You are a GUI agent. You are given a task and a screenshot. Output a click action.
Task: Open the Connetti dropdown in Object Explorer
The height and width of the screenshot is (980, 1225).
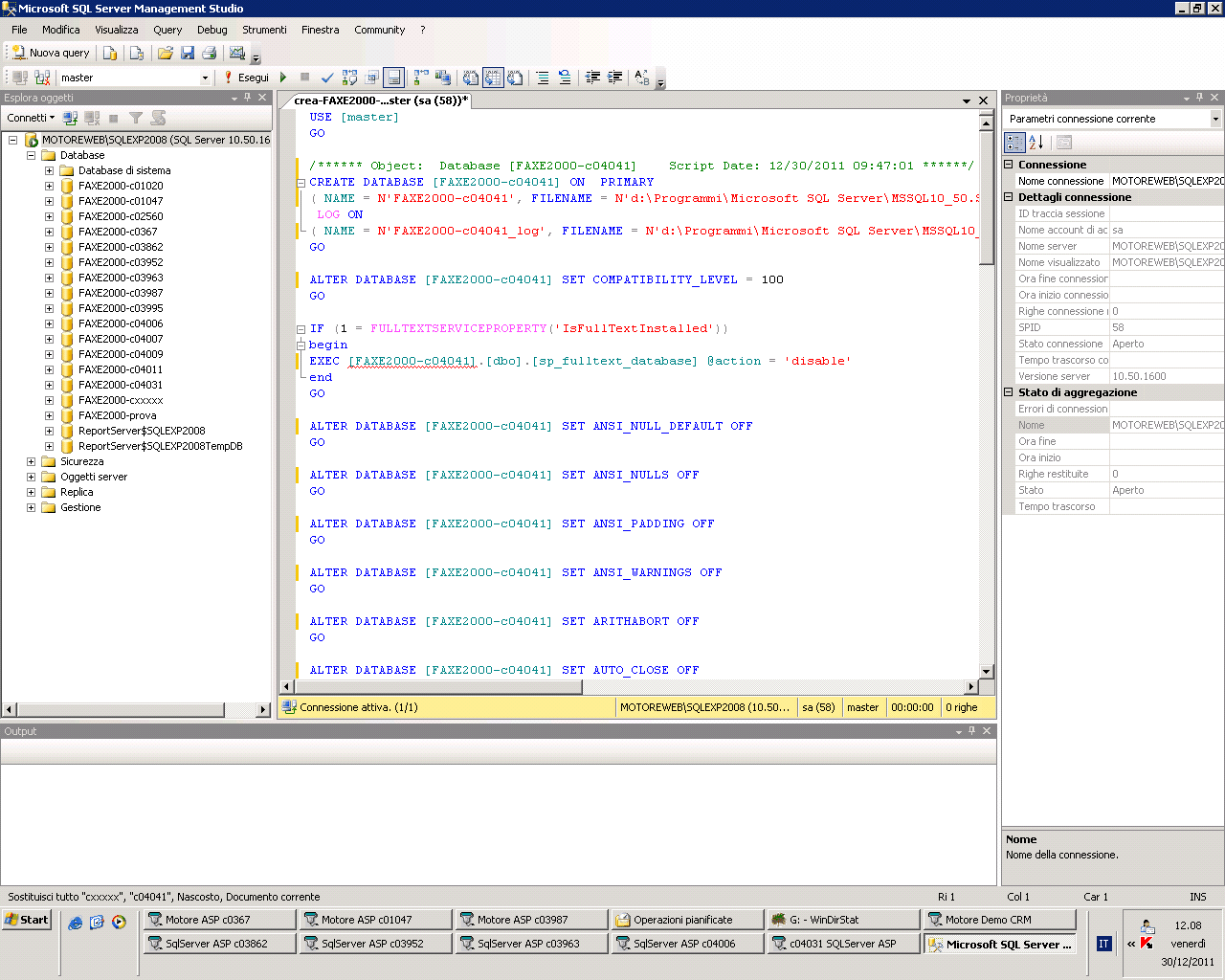[x=31, y=118]
